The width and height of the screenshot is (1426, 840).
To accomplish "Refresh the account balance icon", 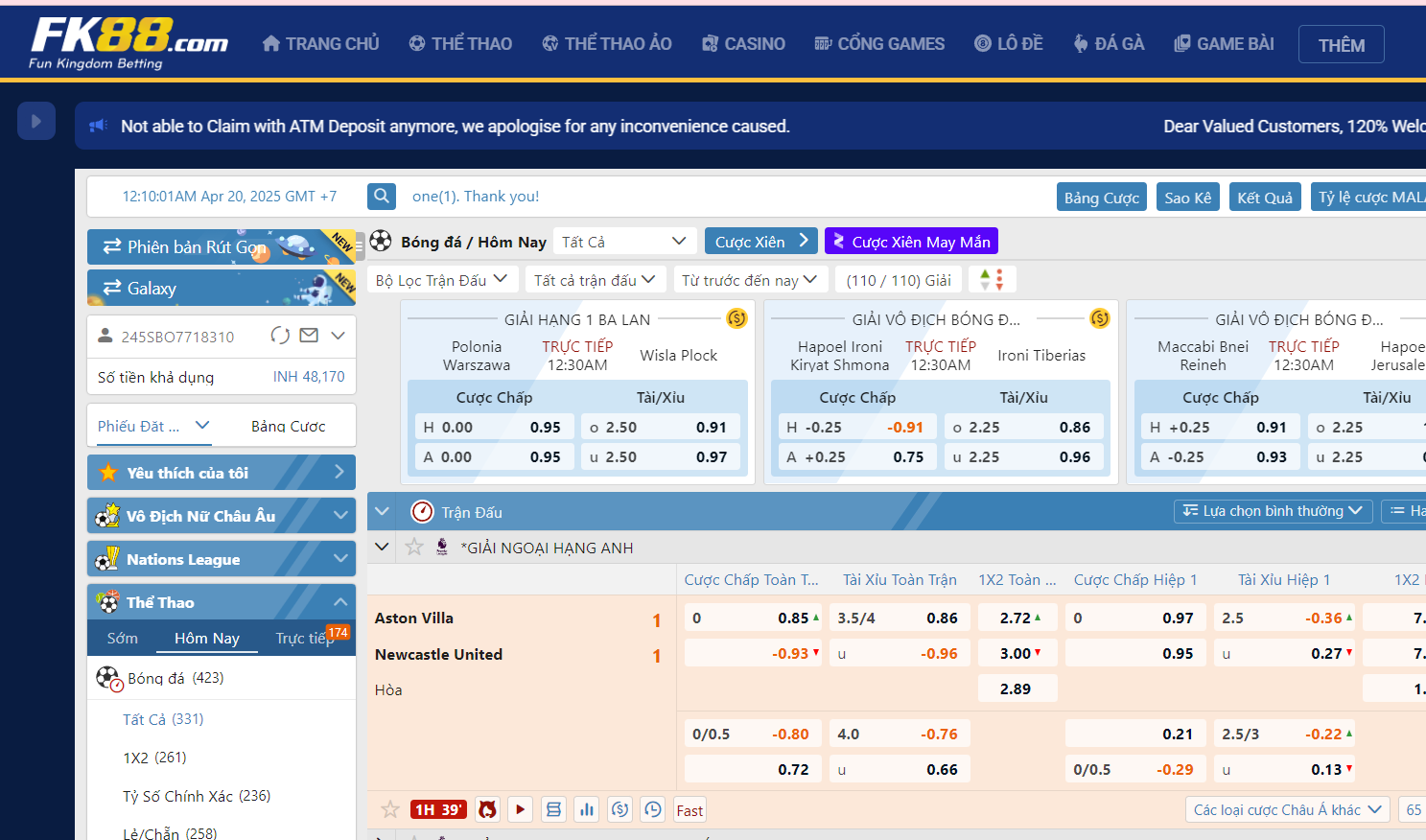I will coord(280,336).
